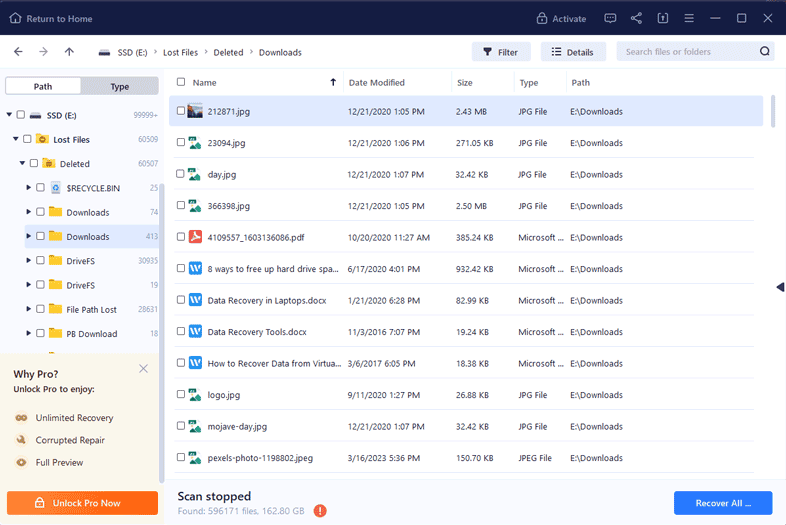Click the Lost Files folder icon

(x=43, y=139)
